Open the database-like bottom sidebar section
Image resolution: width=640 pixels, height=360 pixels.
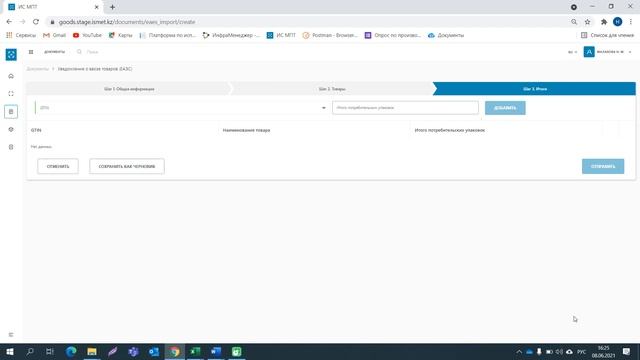point(11,147)
